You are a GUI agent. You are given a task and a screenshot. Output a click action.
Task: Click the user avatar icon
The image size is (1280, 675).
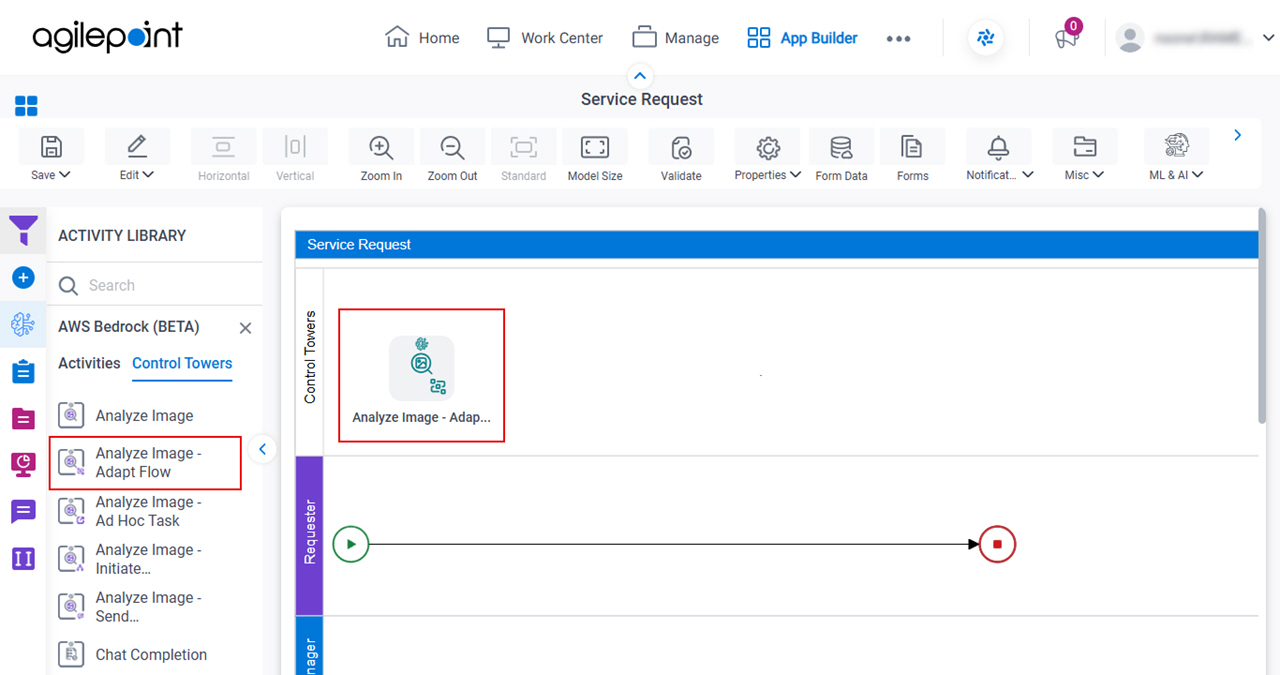coord(1130,38)
